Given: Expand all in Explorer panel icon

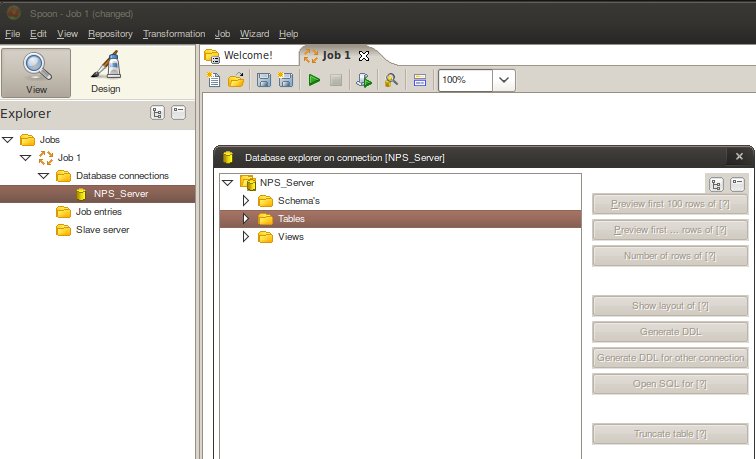Looking at the screenshot, I should point(157,113).
